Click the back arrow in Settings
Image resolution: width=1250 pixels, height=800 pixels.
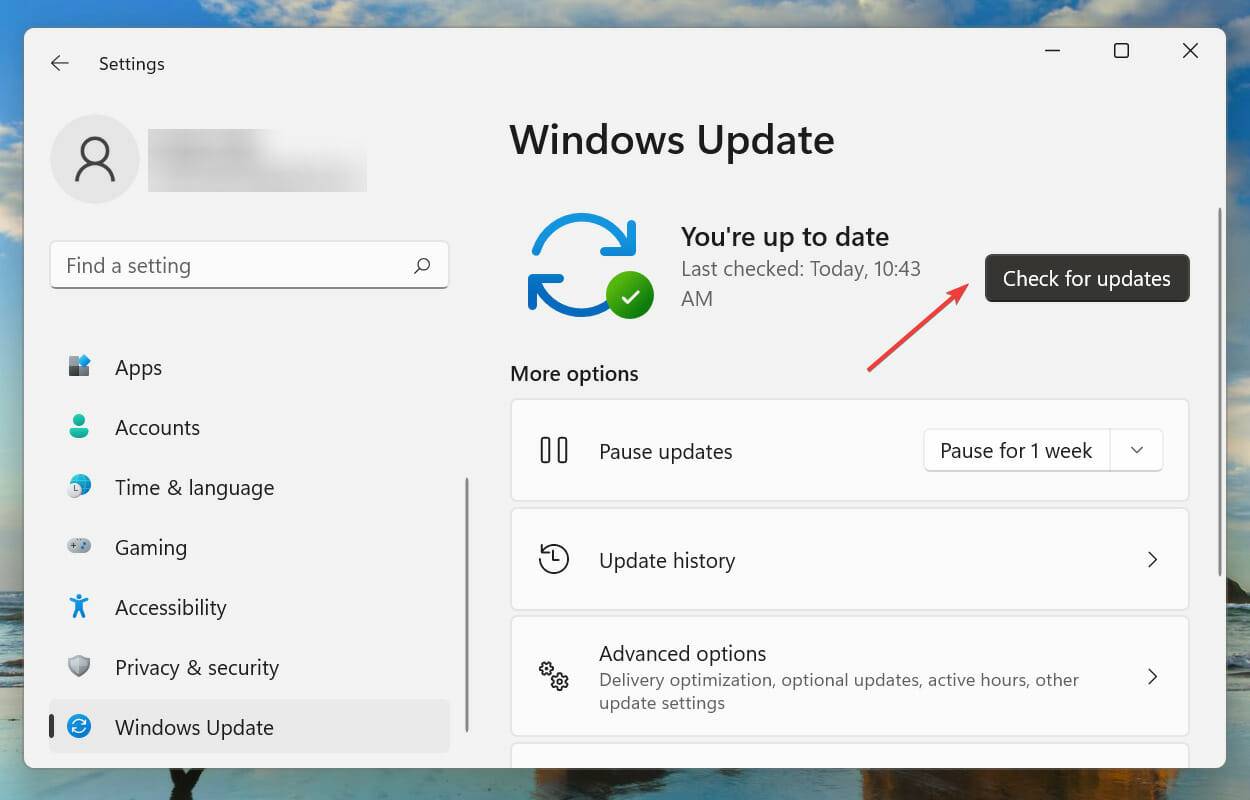pyautogui.click(x=59, y=63)
